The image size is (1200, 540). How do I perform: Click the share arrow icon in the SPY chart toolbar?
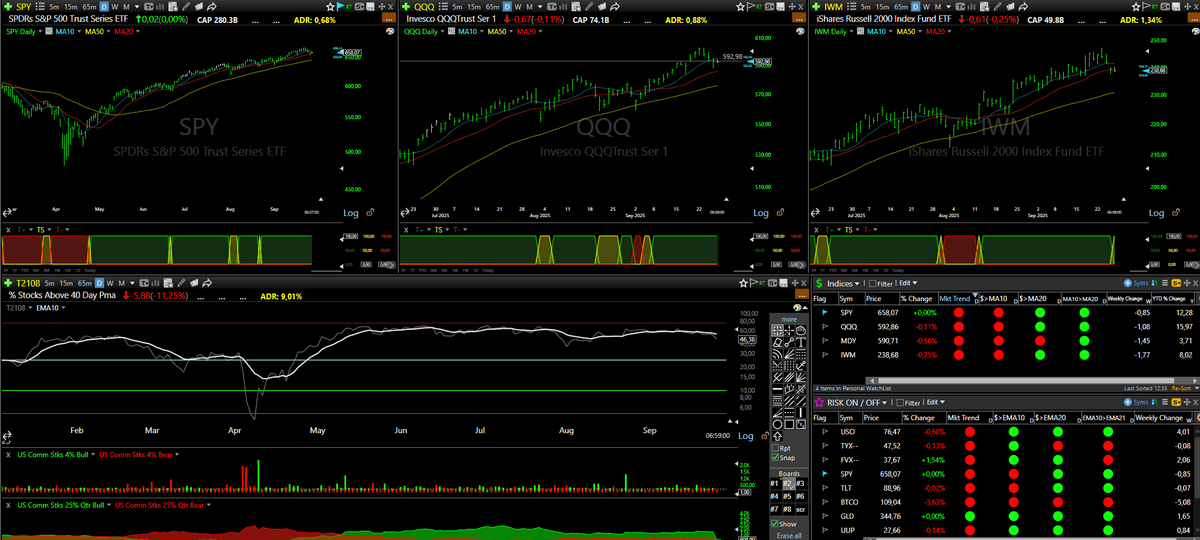(212, 7)
